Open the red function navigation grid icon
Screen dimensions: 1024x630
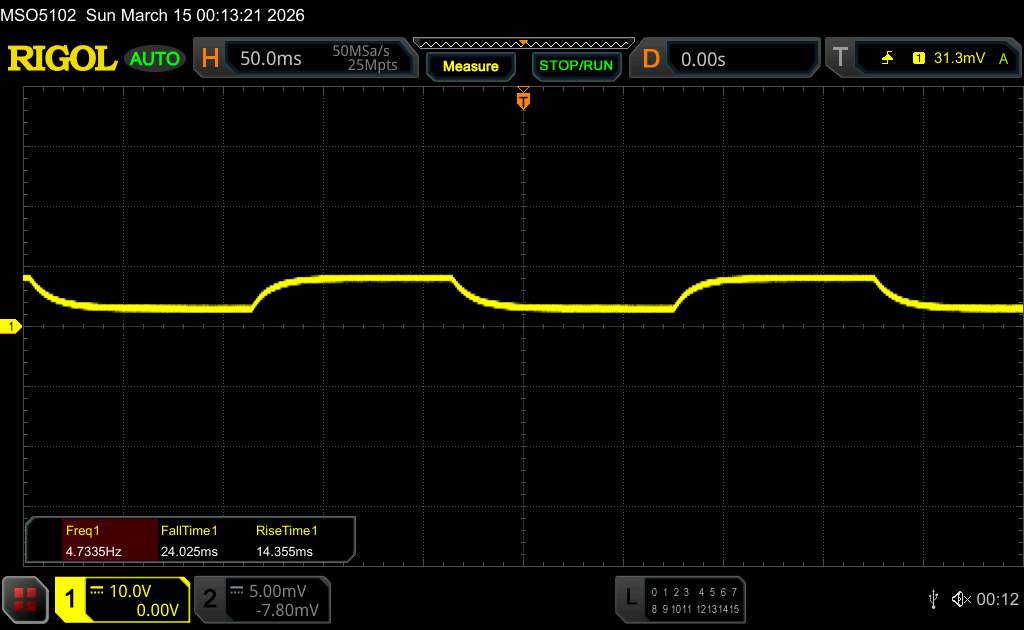point(25,598)
